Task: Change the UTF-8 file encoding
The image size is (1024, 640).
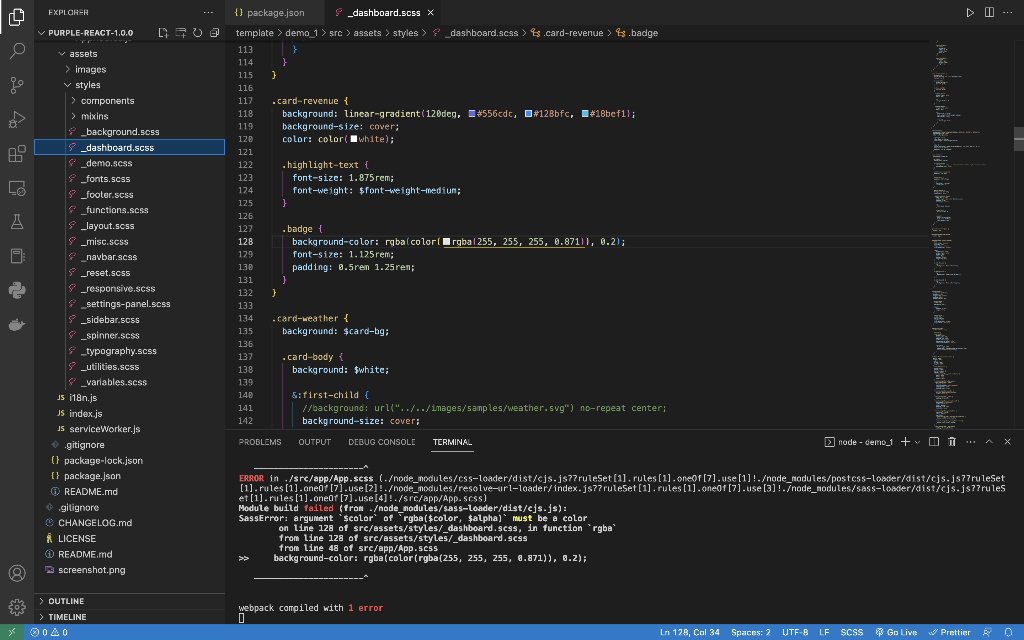Action: point(795,632)
